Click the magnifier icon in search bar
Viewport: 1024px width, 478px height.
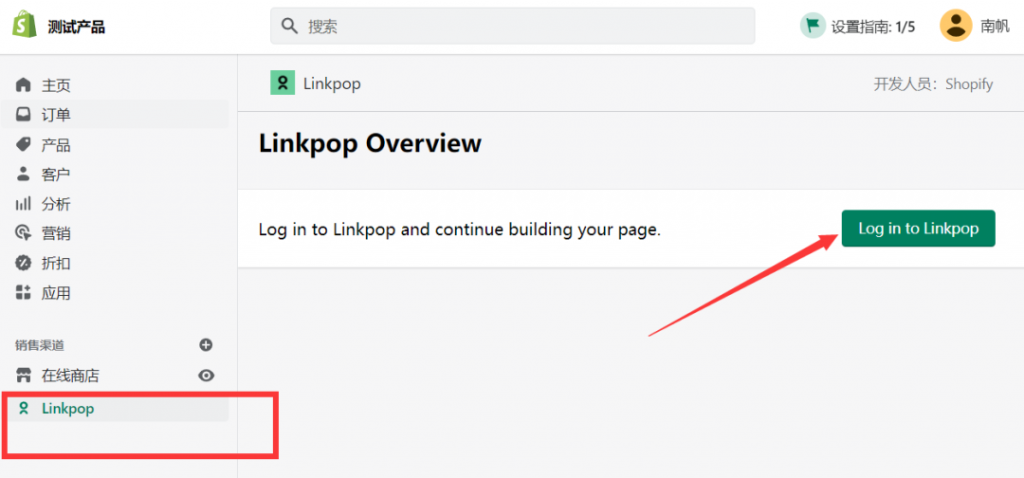point(289,26)
